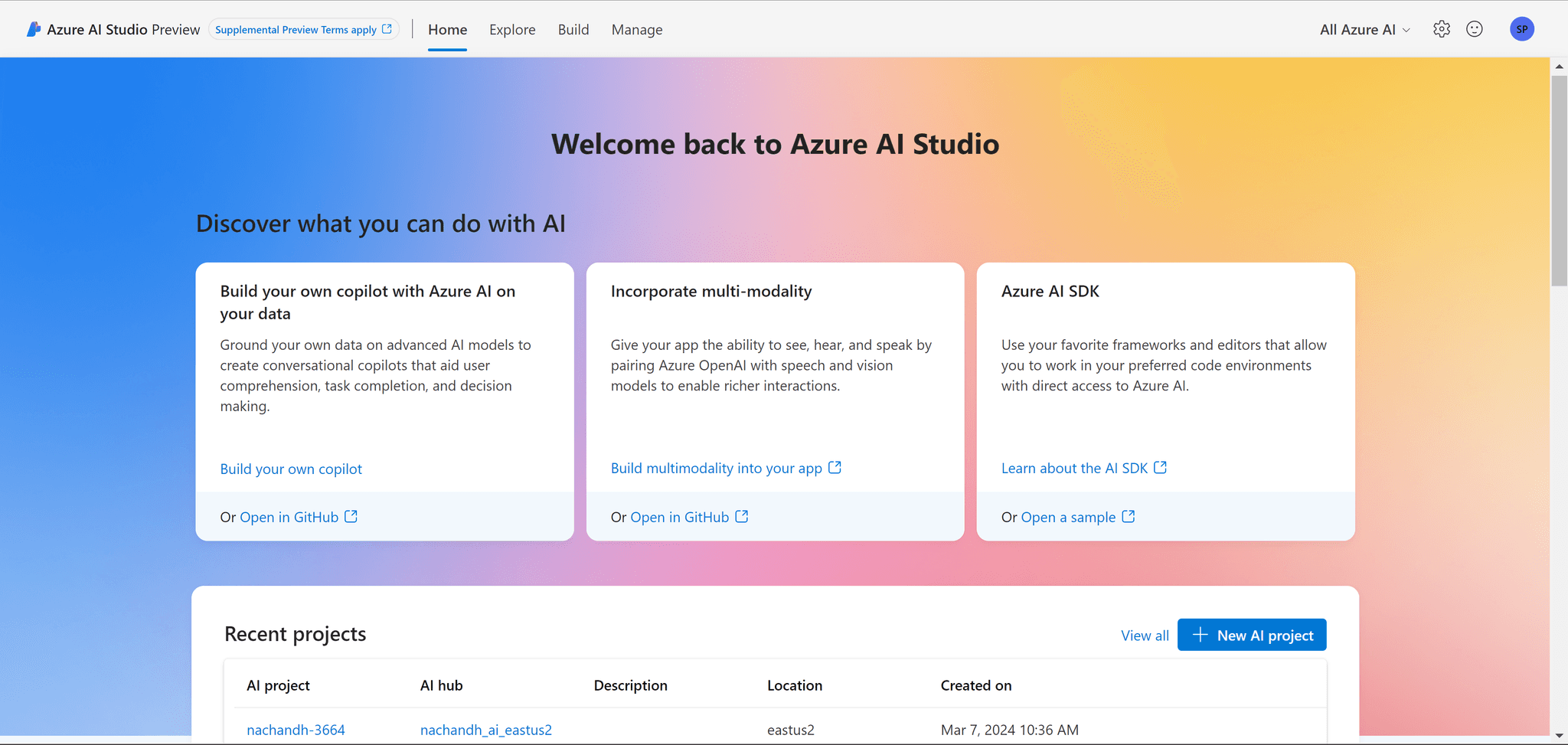Click the Discover what you can do with AI heading
The width and height of the screenshot is (1568, 745).
pyautogui.click(x=381, y=224)
